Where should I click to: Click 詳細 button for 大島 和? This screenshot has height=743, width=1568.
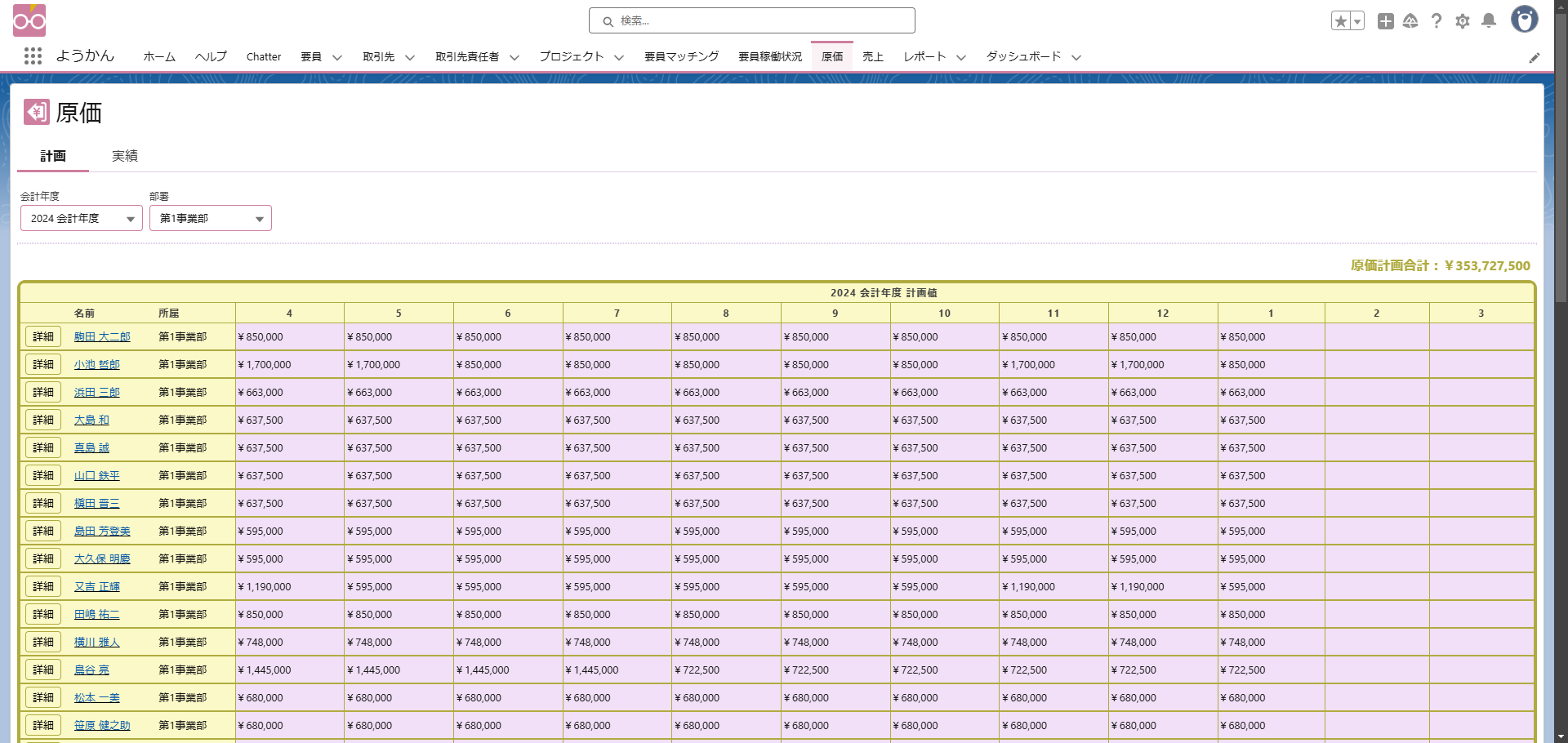(x=43, y=420)
